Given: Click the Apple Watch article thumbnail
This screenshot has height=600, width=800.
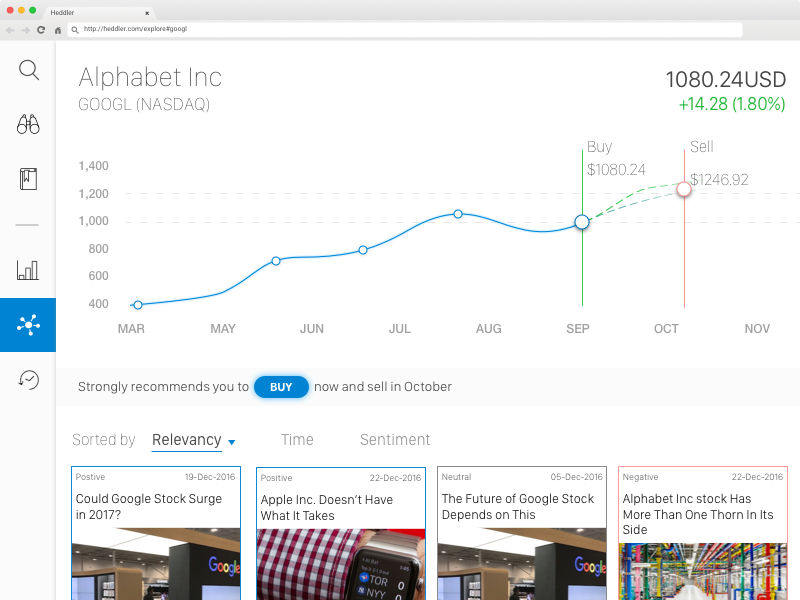Looking at the screenshot, I should (341, 564).
